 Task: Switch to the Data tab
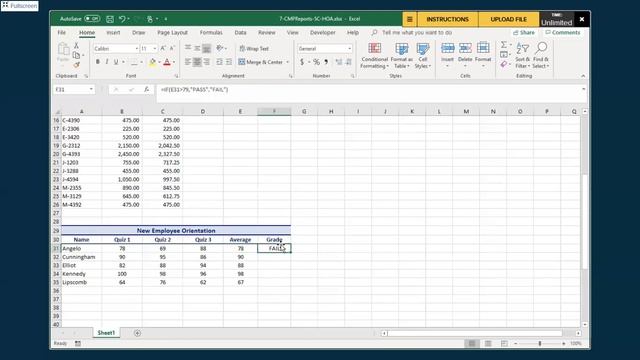pos(240,32)
